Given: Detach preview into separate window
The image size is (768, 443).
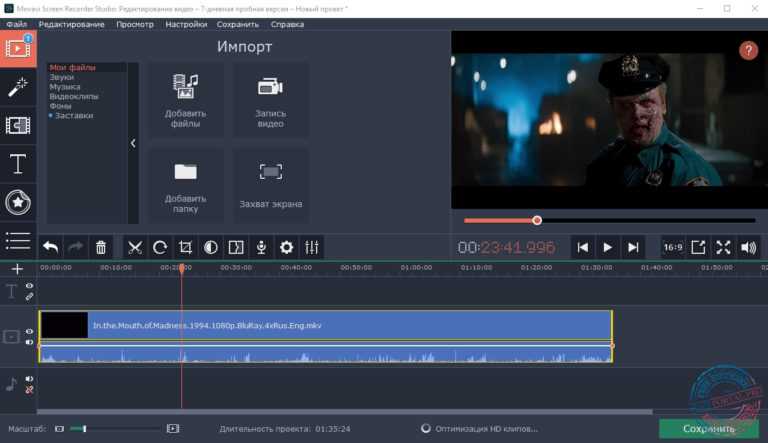Looking at the screenshot, I should coord(698,247).
